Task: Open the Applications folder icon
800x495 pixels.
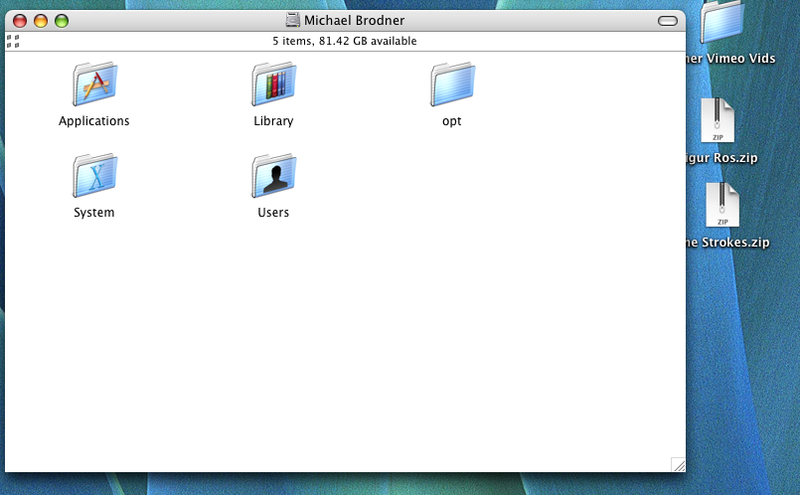Action: pyautogui.click(x=94, y=84)
